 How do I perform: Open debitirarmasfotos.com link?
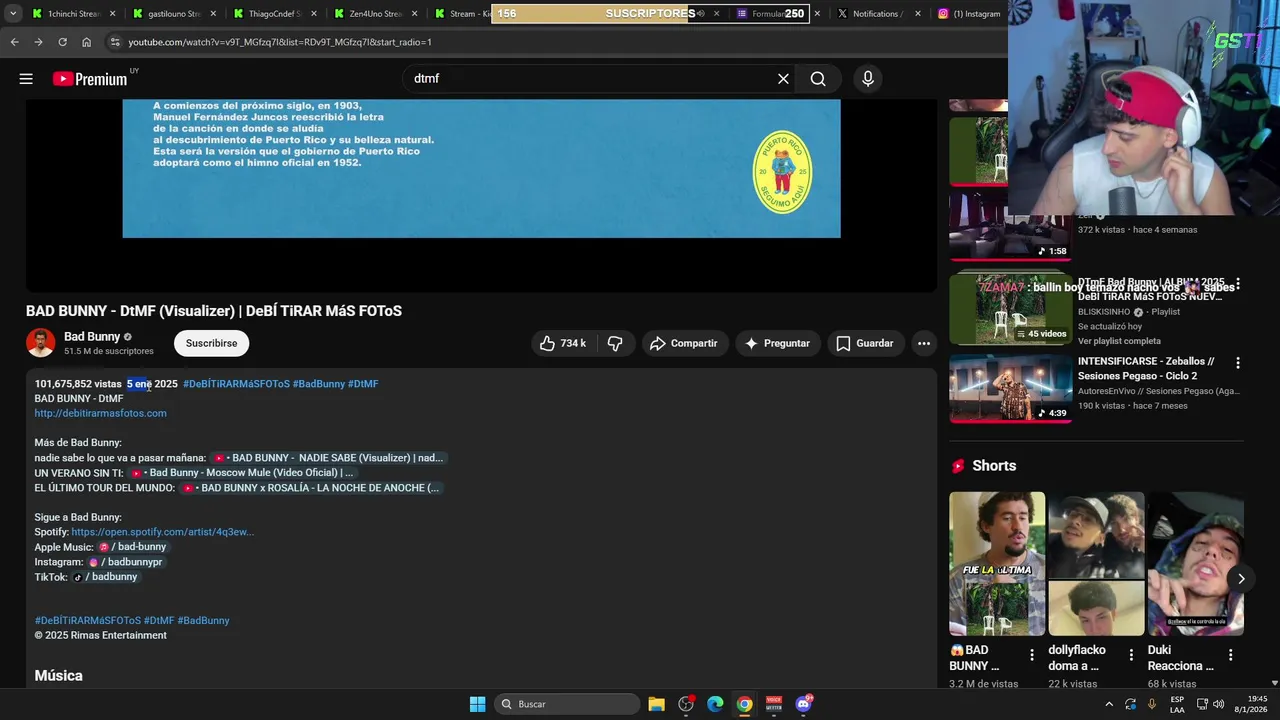point(100,413)
